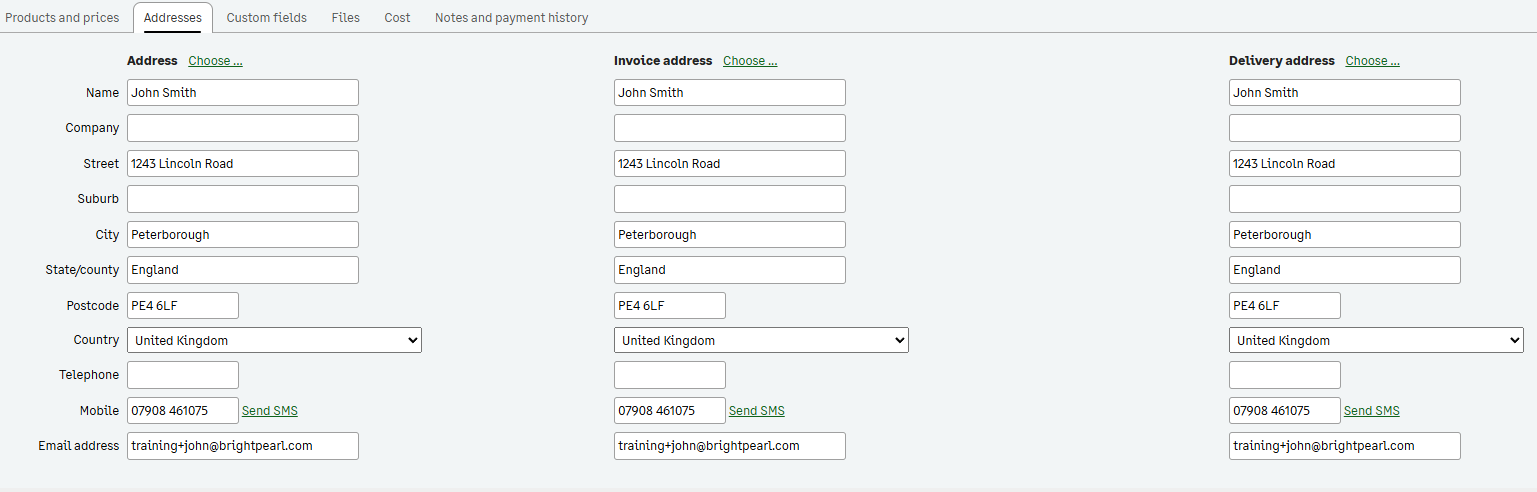Open Country dropdown in Address column
This screenshot has height=492, width=1537.
[x=274, y=340]
